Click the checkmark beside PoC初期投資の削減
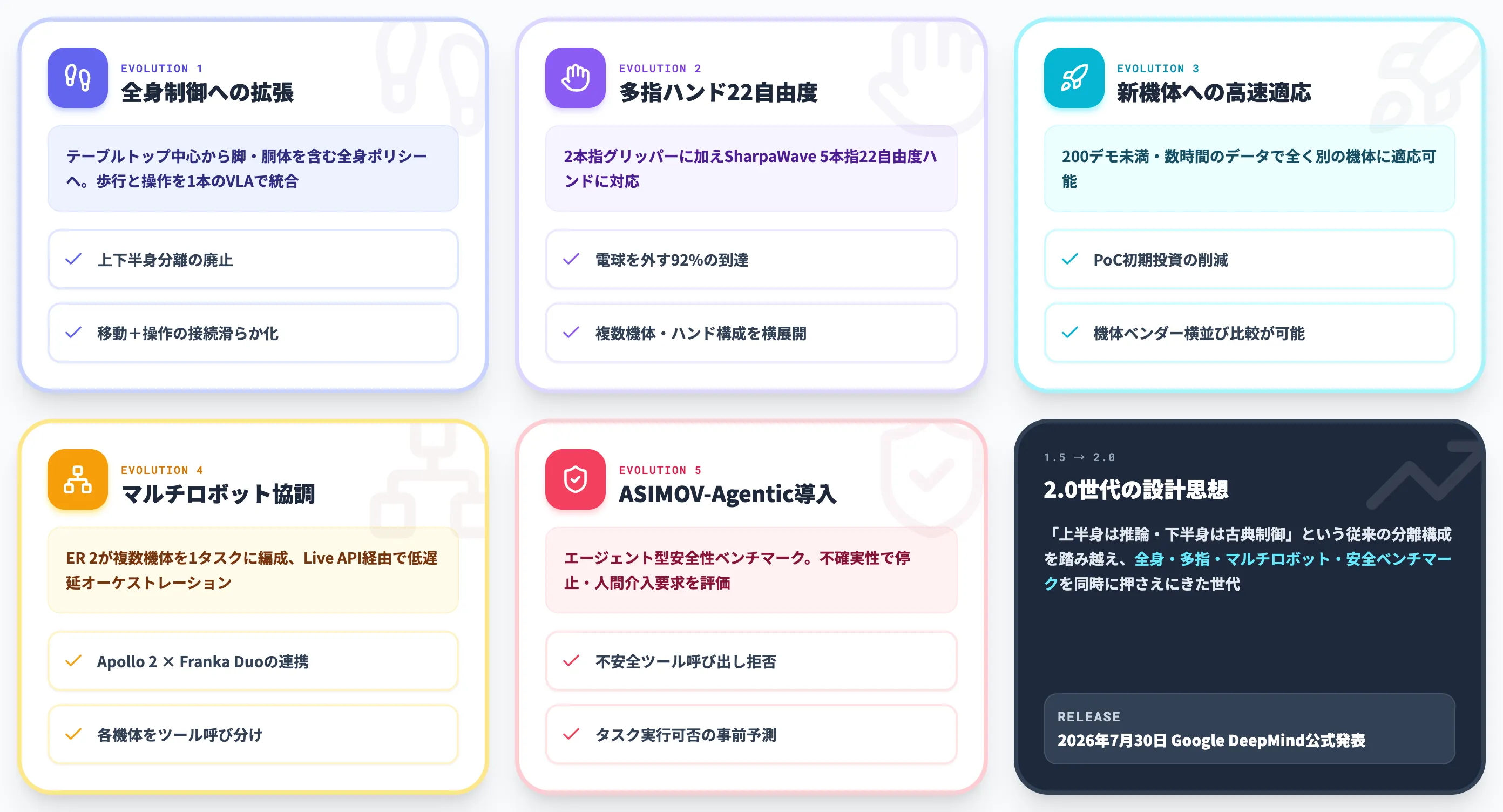The width and height of the screenshot is (1503, 812). 1070,259
